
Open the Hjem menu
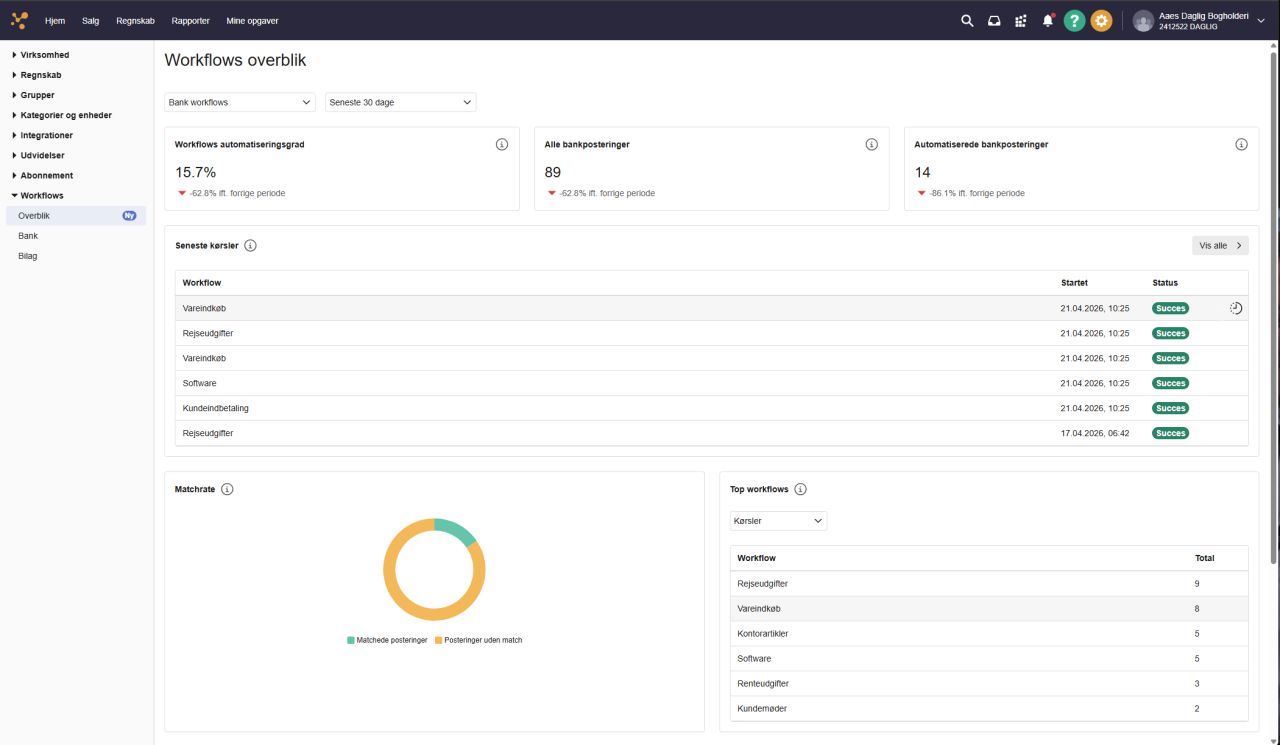coord(55,20)
